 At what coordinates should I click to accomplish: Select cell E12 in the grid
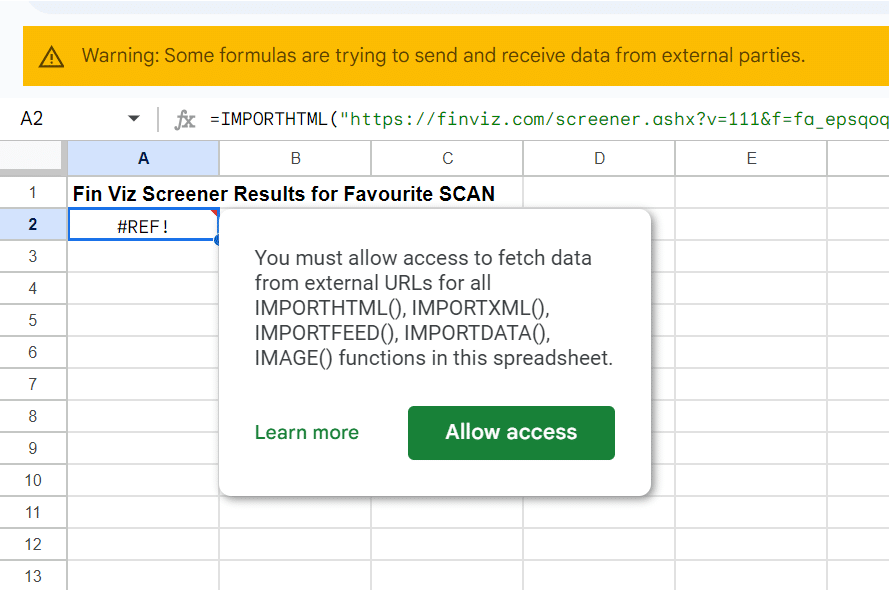750,544
